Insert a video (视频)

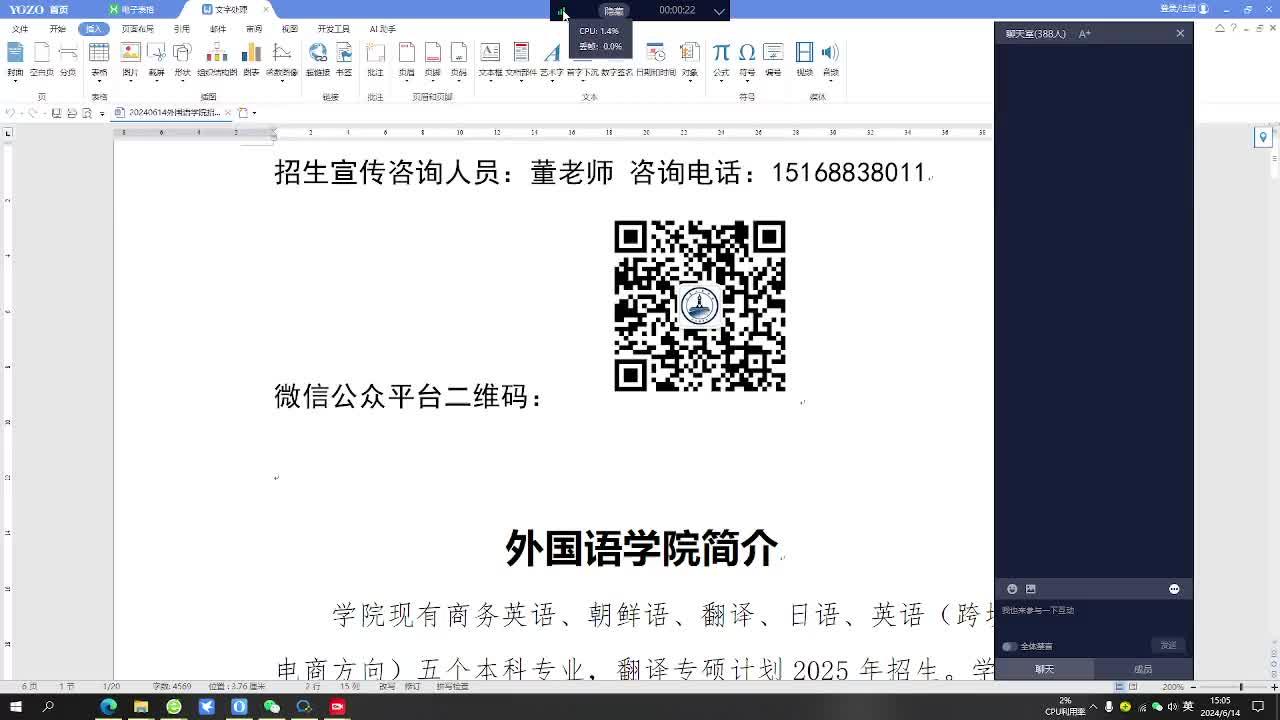click(x=804, y=57)
